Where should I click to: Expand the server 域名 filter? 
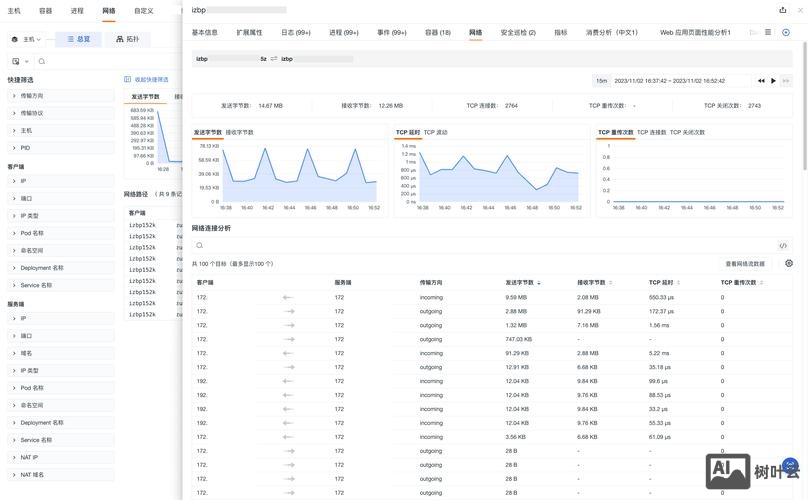point(61,354)
